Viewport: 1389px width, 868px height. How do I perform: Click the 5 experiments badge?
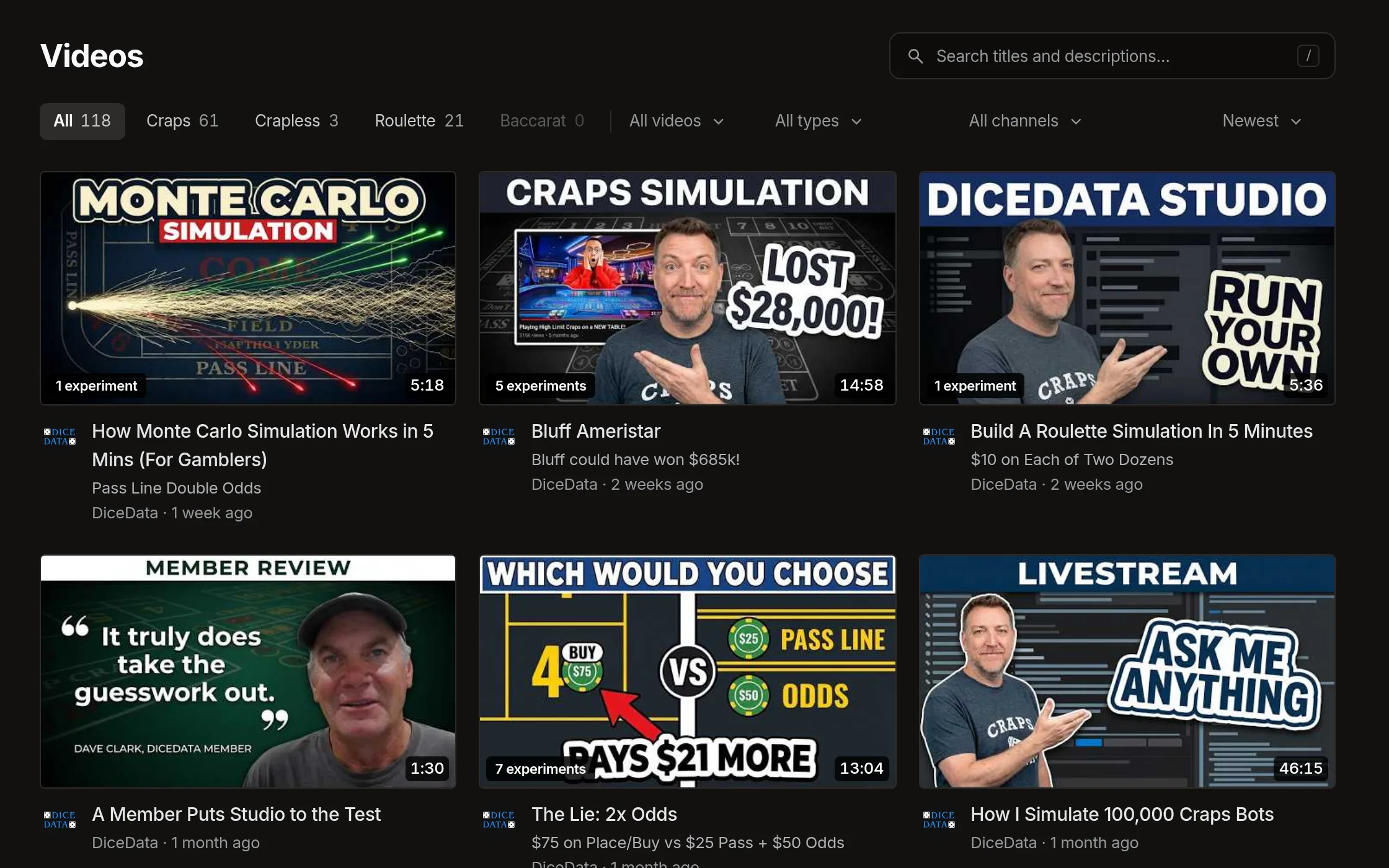pyautogui.click(x=540, y=386)
